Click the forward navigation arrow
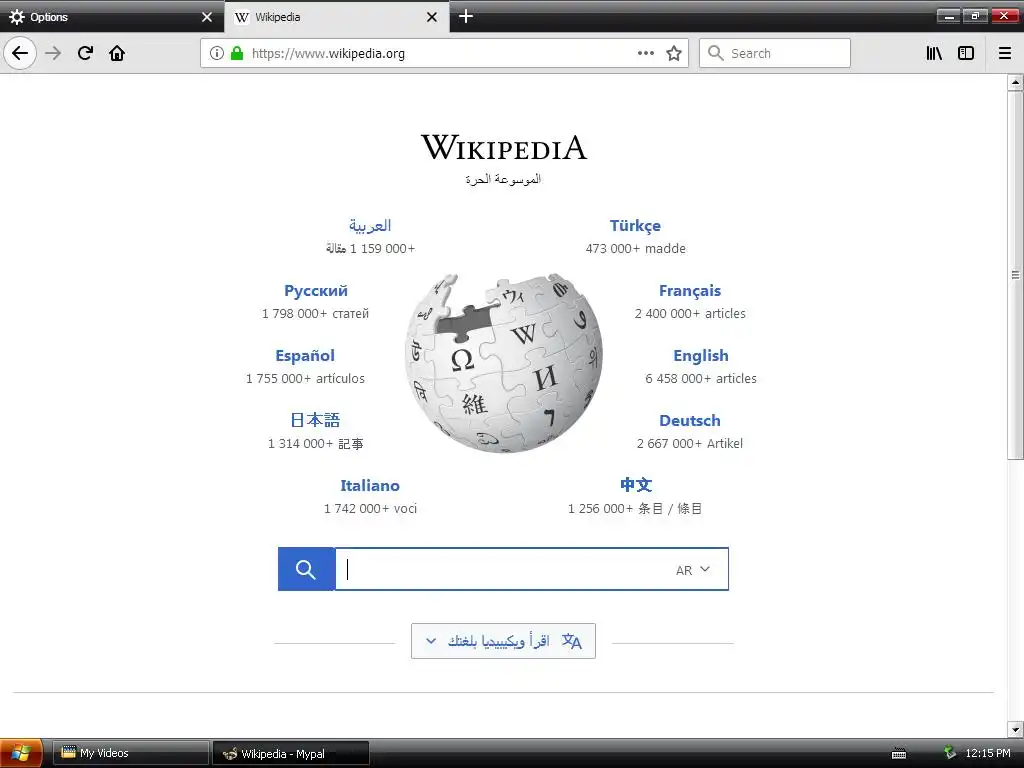 pyautogui.click(x=53, y=53)
